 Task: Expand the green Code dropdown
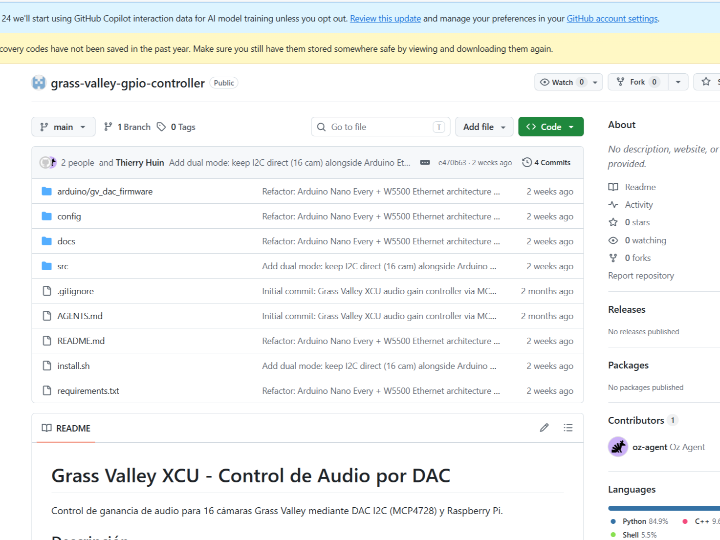tap(550, 127)
